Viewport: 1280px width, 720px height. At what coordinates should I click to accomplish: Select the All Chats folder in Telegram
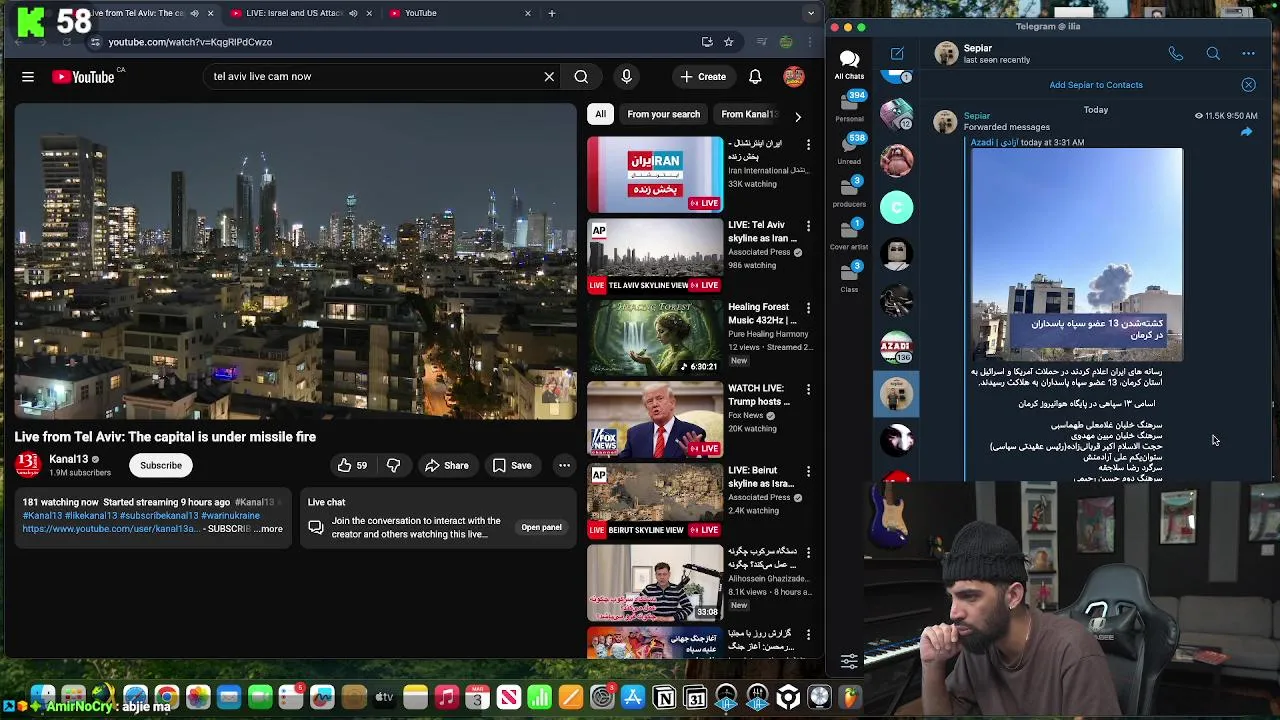849,64
